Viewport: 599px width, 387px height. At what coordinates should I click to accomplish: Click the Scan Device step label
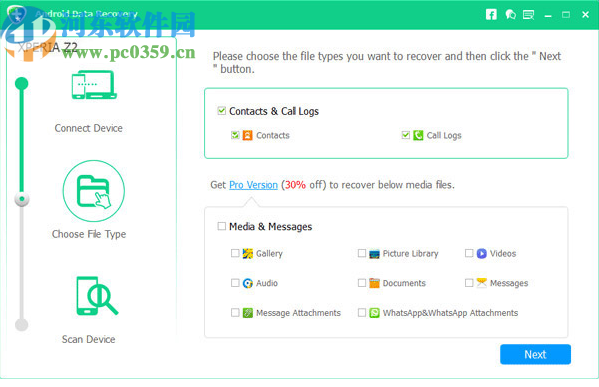[89, 339]
